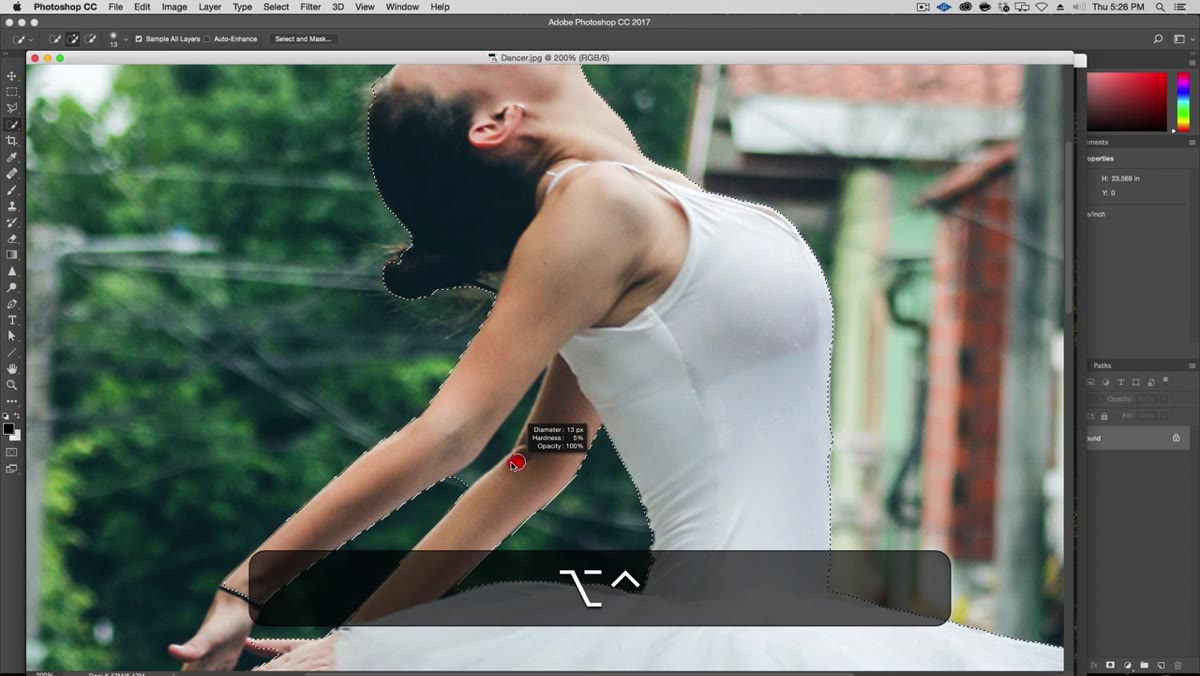Choose Add to Selection mode
This screenshot has width=1200, height=676.
(x=73, y=39)
